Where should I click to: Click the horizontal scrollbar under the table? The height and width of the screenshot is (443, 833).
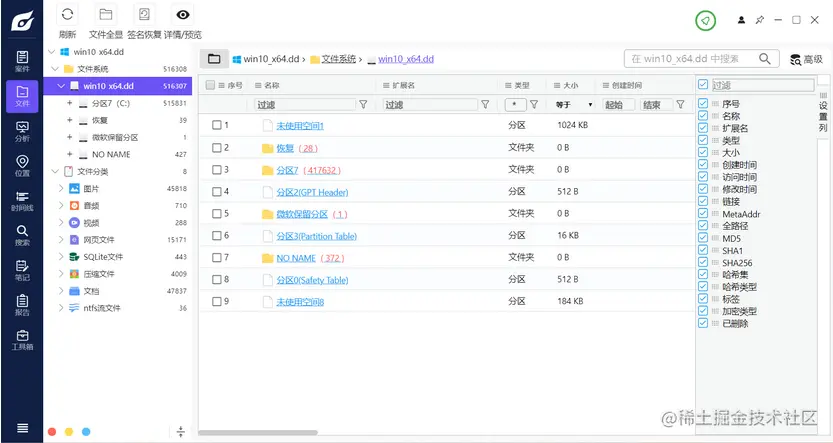[x=258, y=433]
